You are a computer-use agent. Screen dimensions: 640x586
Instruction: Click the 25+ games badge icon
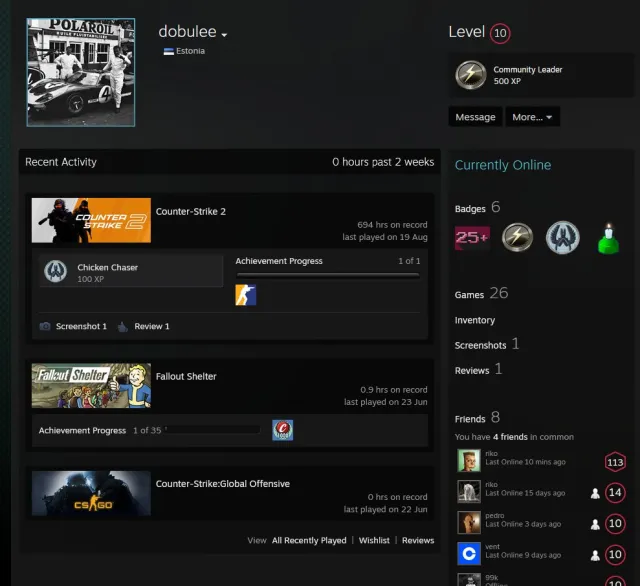(x=472, y=238)
